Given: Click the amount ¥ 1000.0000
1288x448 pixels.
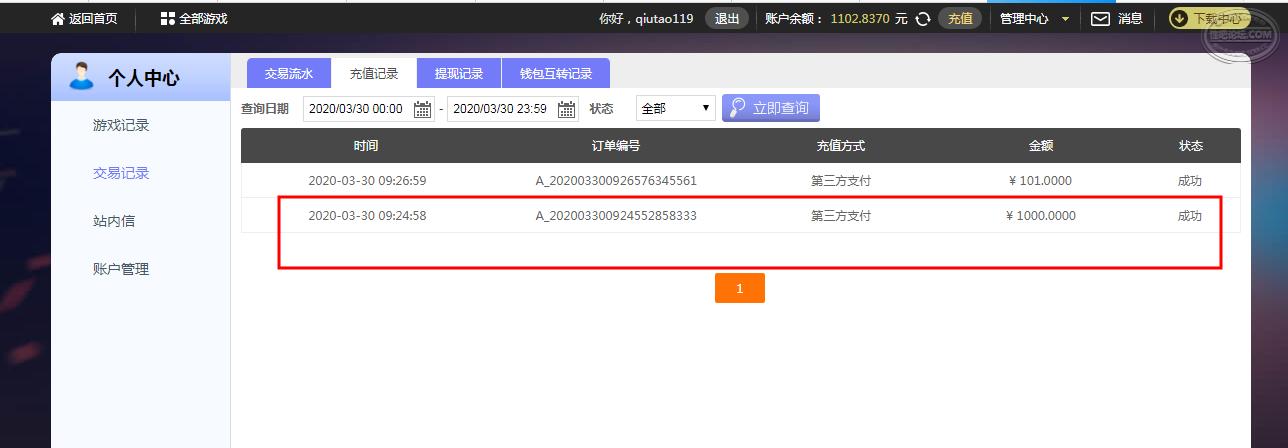Looking at the screenshot, I should (1040, 215).
